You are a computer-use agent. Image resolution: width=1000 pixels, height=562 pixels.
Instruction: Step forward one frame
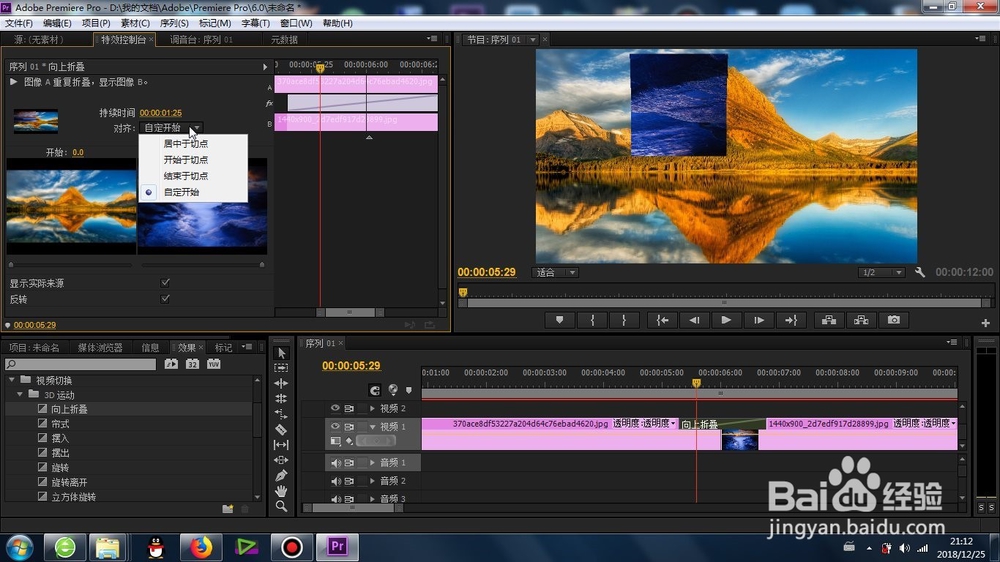(x=758, y=320)
